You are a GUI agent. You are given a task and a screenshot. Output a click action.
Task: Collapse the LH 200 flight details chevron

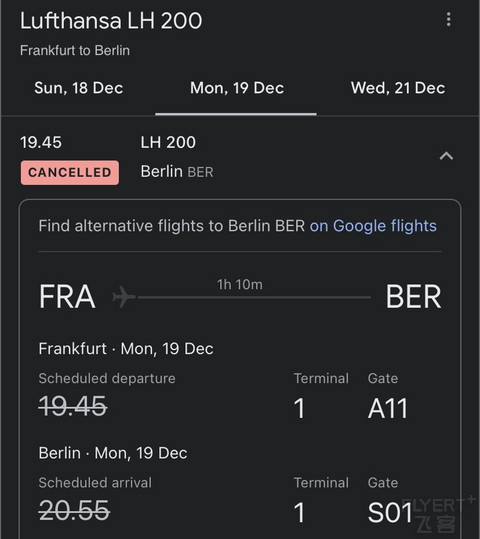[x=446, y=156]
